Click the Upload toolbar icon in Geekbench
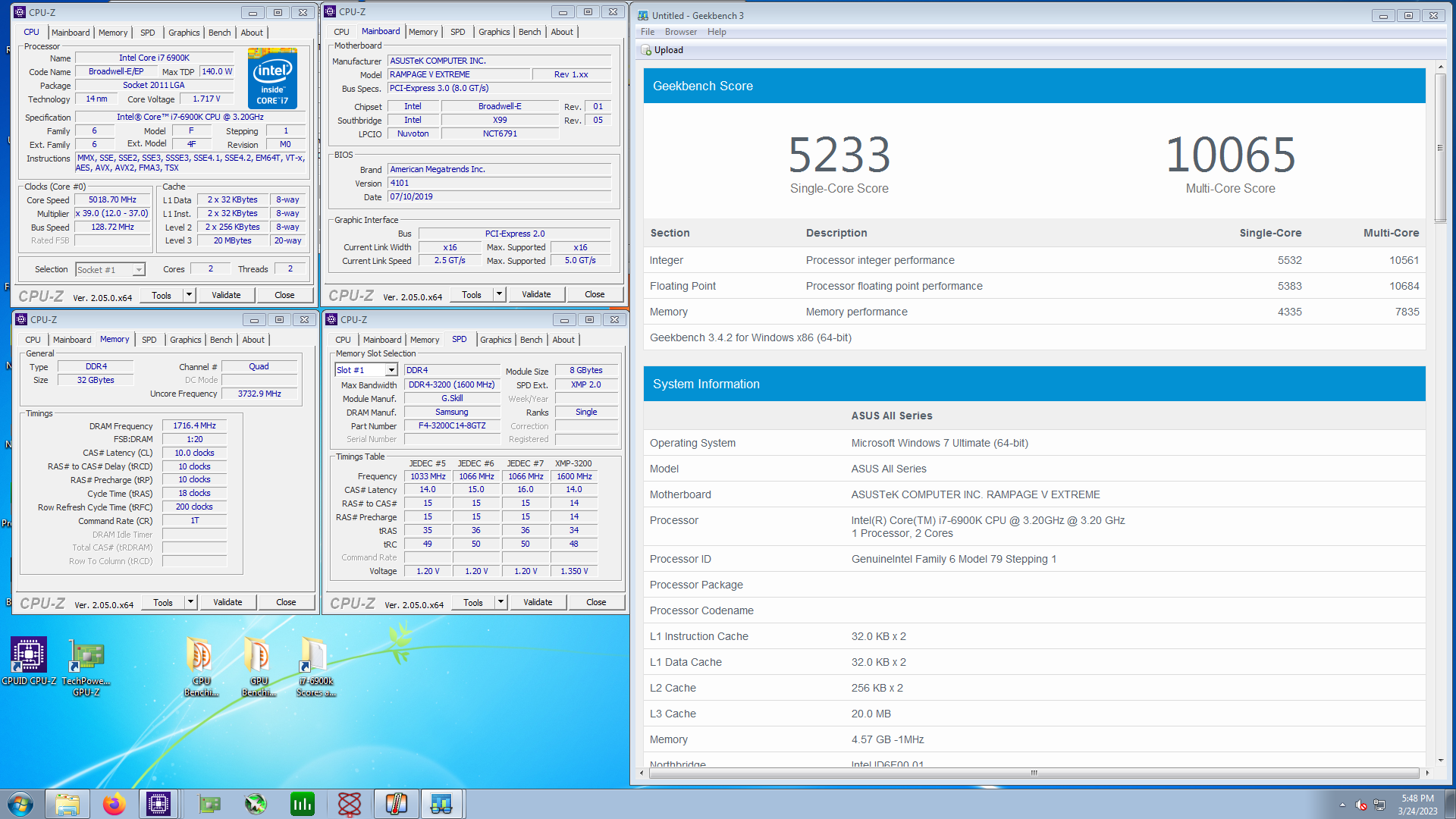The width and height of the screenshot is (1456, 819). pos(647,50)
